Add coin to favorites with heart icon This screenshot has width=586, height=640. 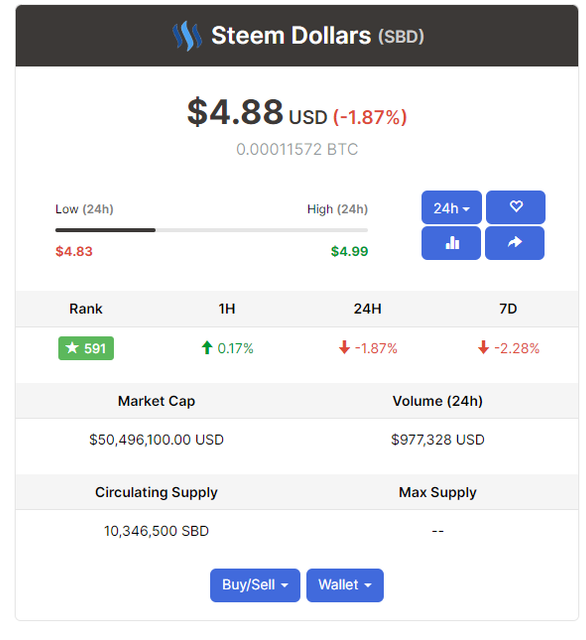tap(515, 207)
